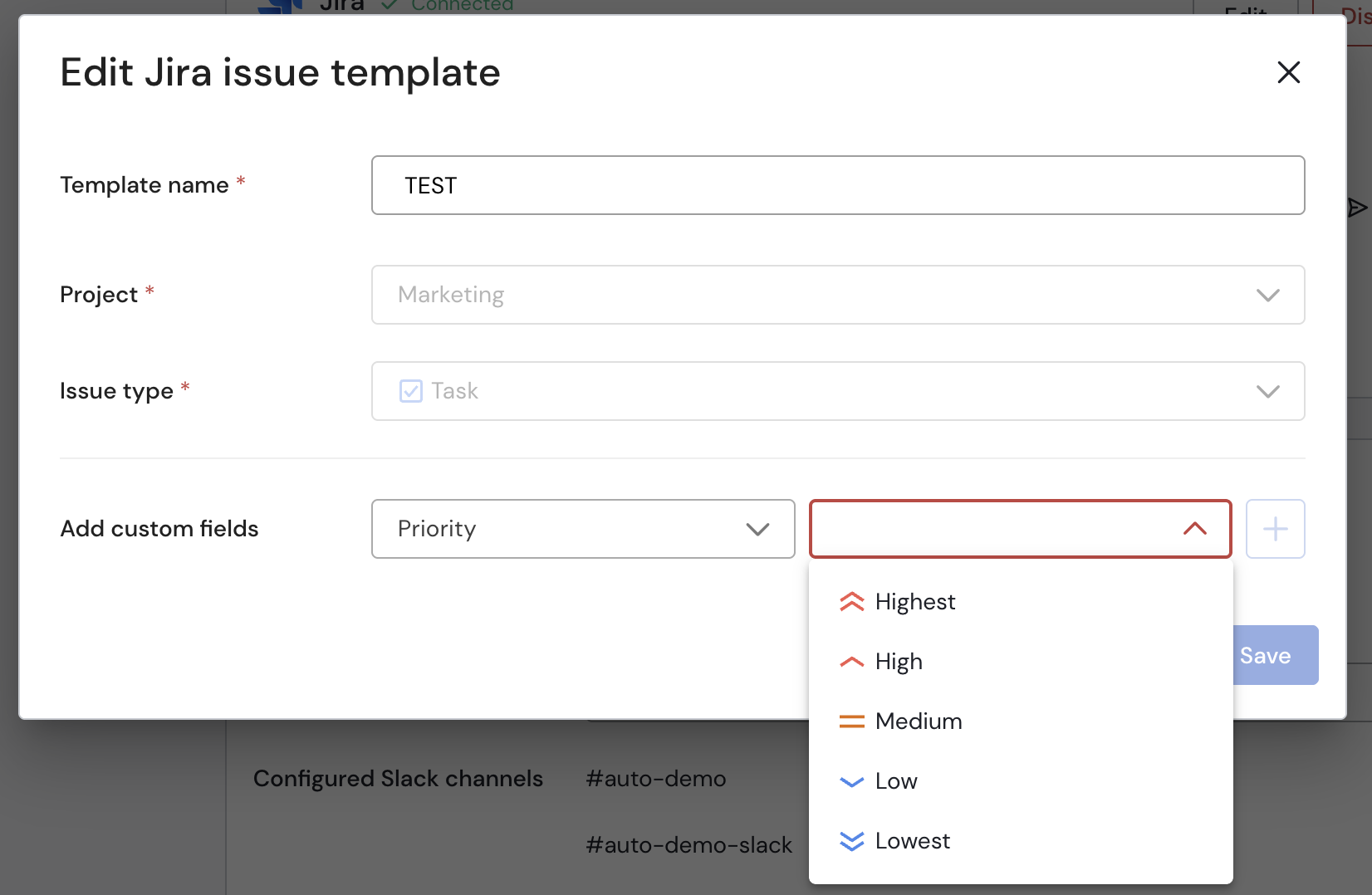Click #auto-demo Slack channel text

pyautogui.click(x=656, y=779)
